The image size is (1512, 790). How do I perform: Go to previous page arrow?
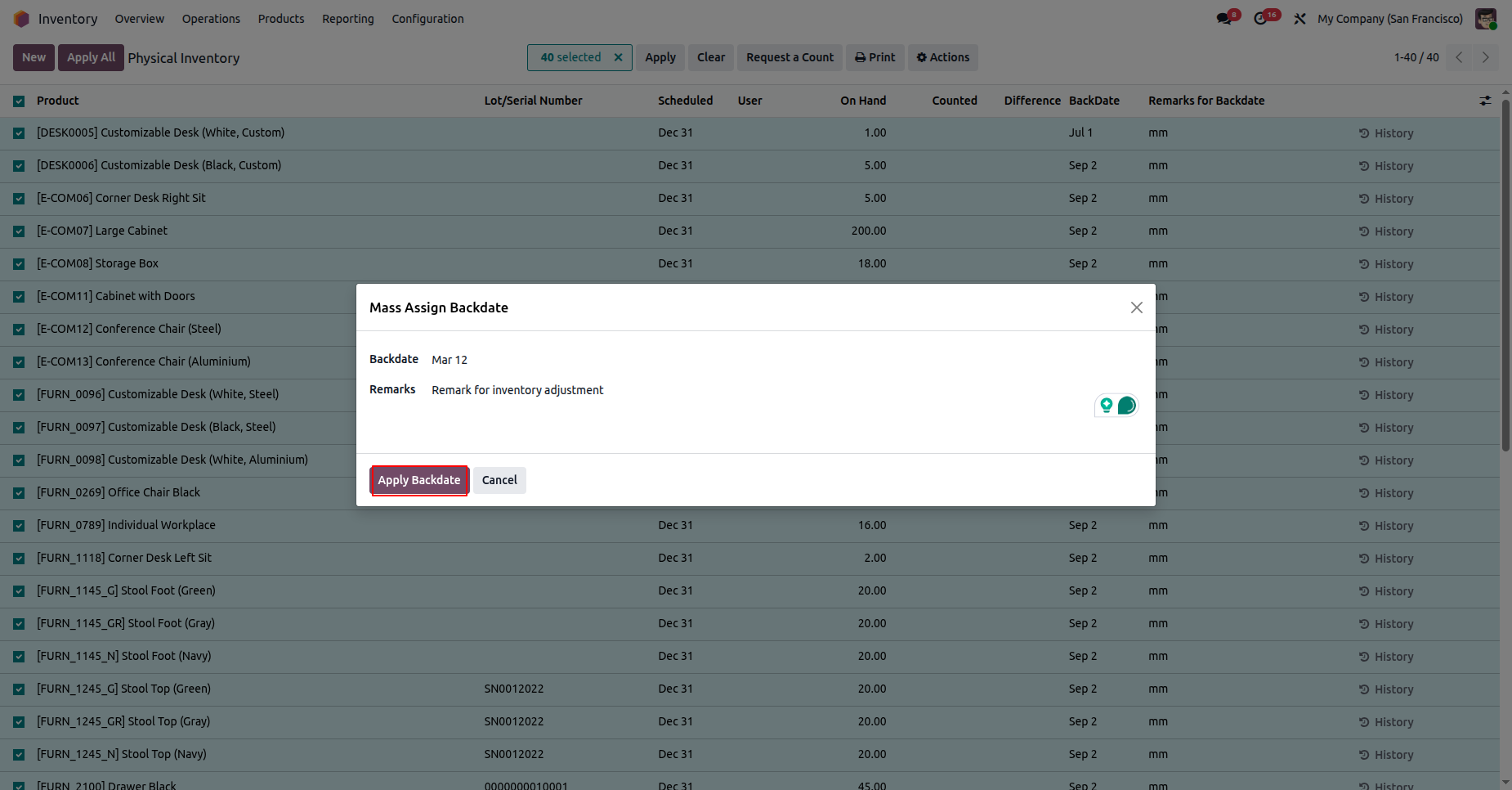(1459, 57)
